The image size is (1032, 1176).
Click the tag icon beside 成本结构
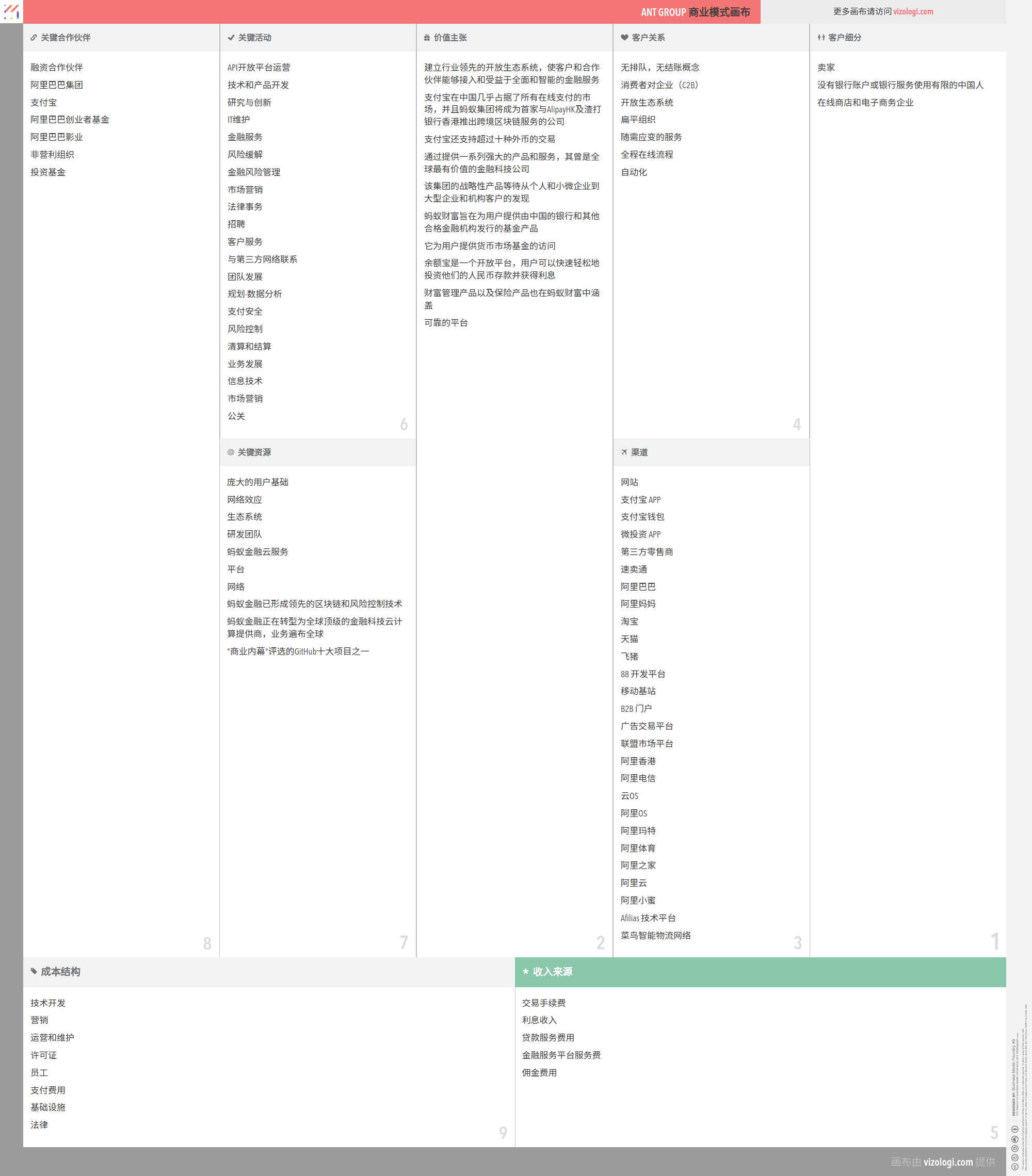(x=34, y=971)
